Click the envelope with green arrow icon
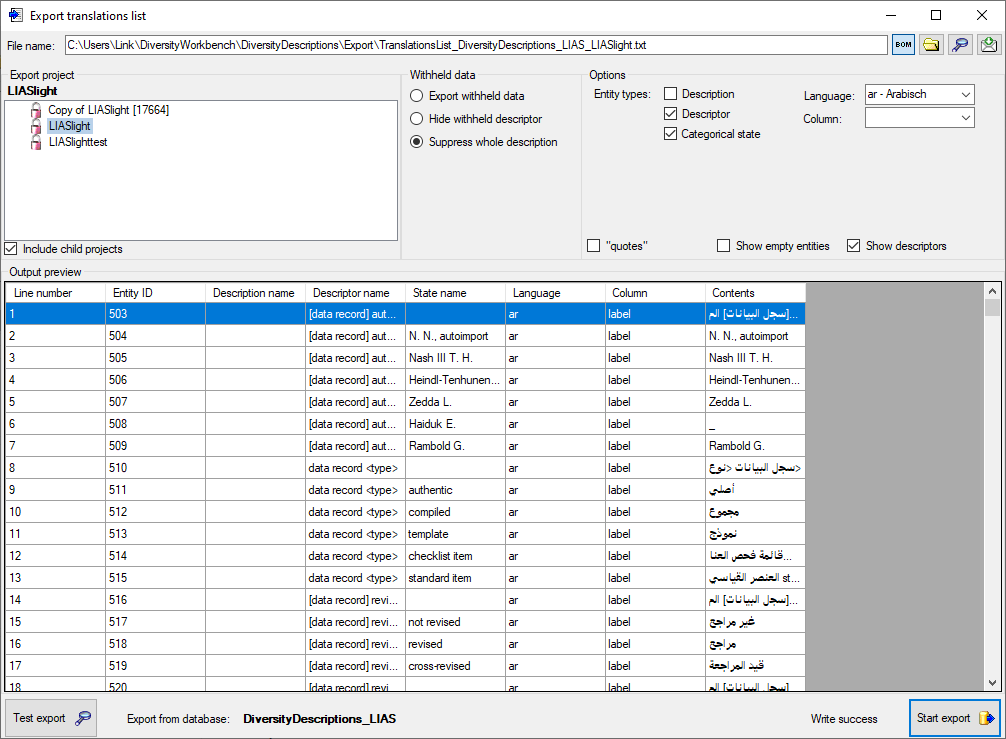 [989, 45]
